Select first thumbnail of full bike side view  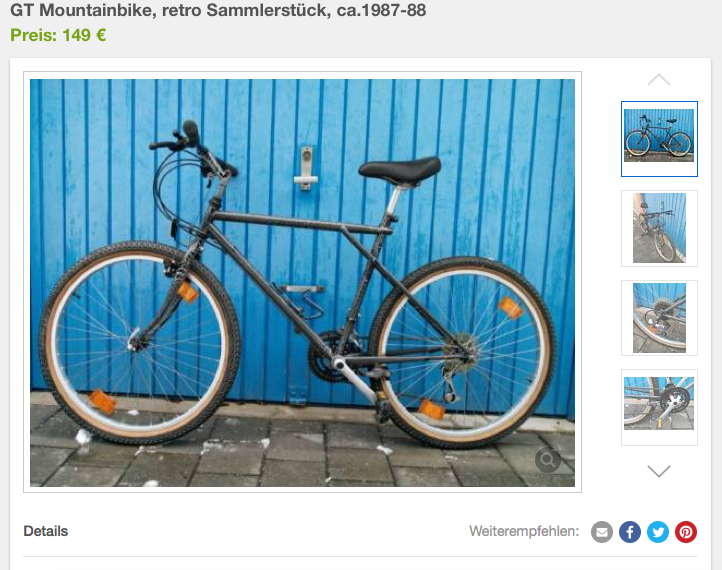tap(659, 139)
